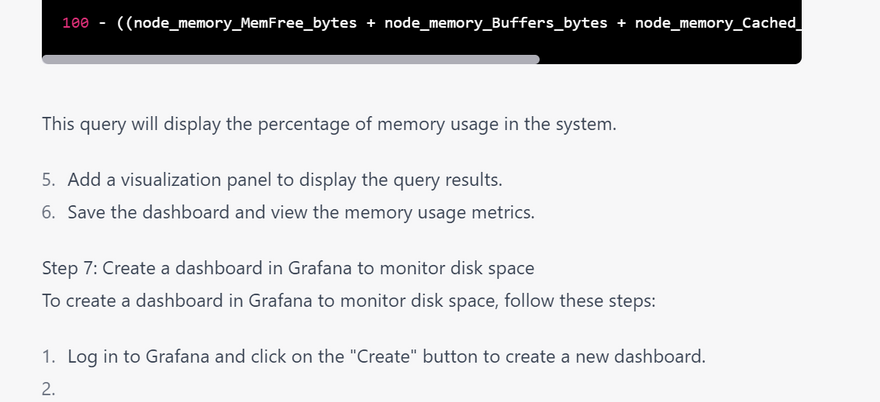Click the list number 5 marker
Viewport: 880px width, 402px height.
48,180
